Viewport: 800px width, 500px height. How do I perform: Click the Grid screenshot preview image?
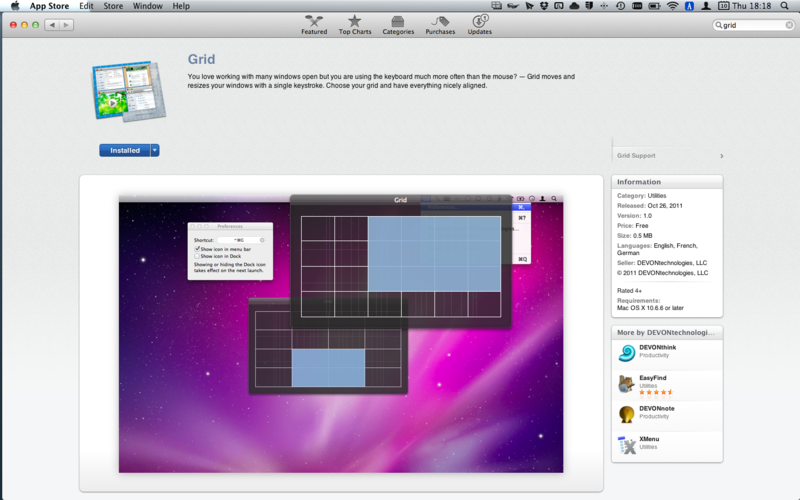click(341, 334)
